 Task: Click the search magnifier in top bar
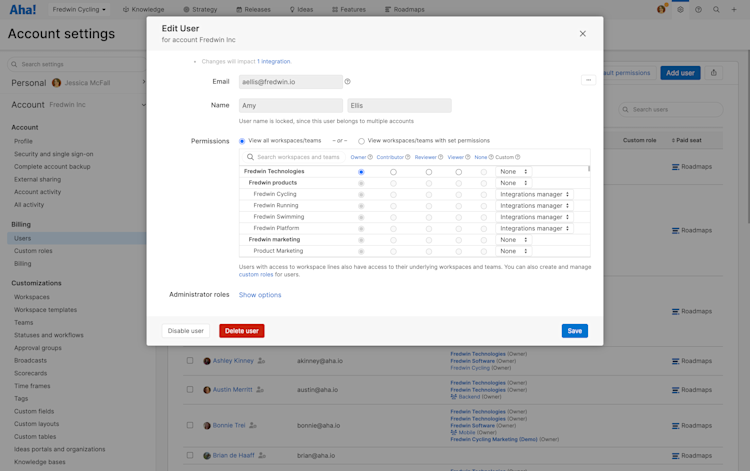tap(716, 10)
